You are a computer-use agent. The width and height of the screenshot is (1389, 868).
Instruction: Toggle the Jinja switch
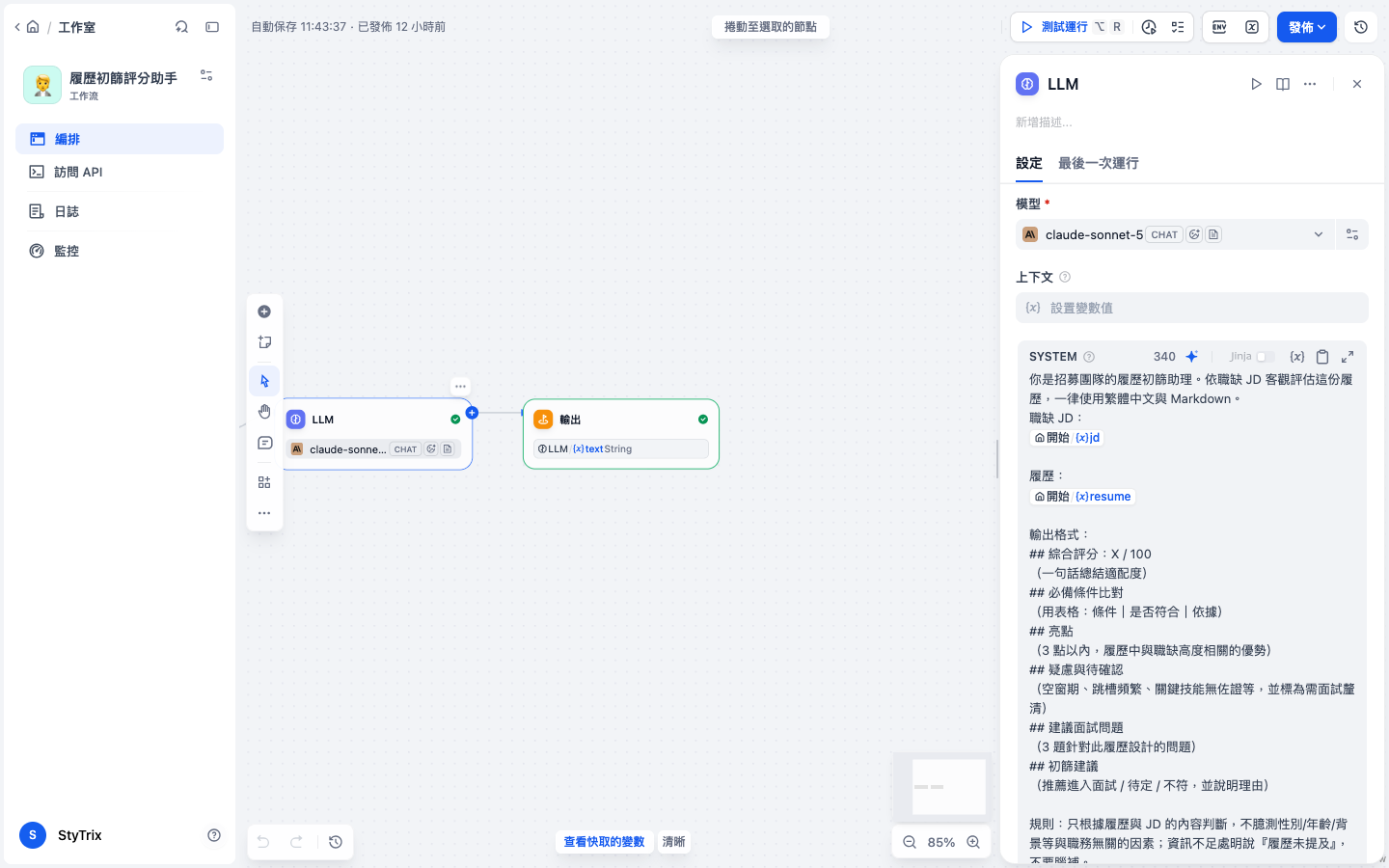click(x=1265, y=357)
